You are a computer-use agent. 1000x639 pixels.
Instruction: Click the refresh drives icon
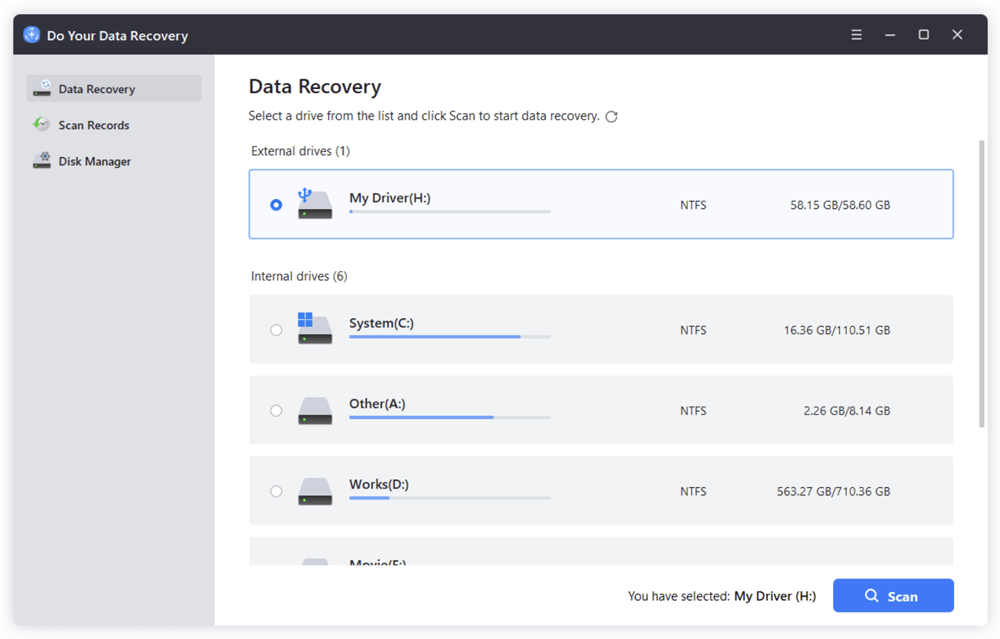[612, 116]
